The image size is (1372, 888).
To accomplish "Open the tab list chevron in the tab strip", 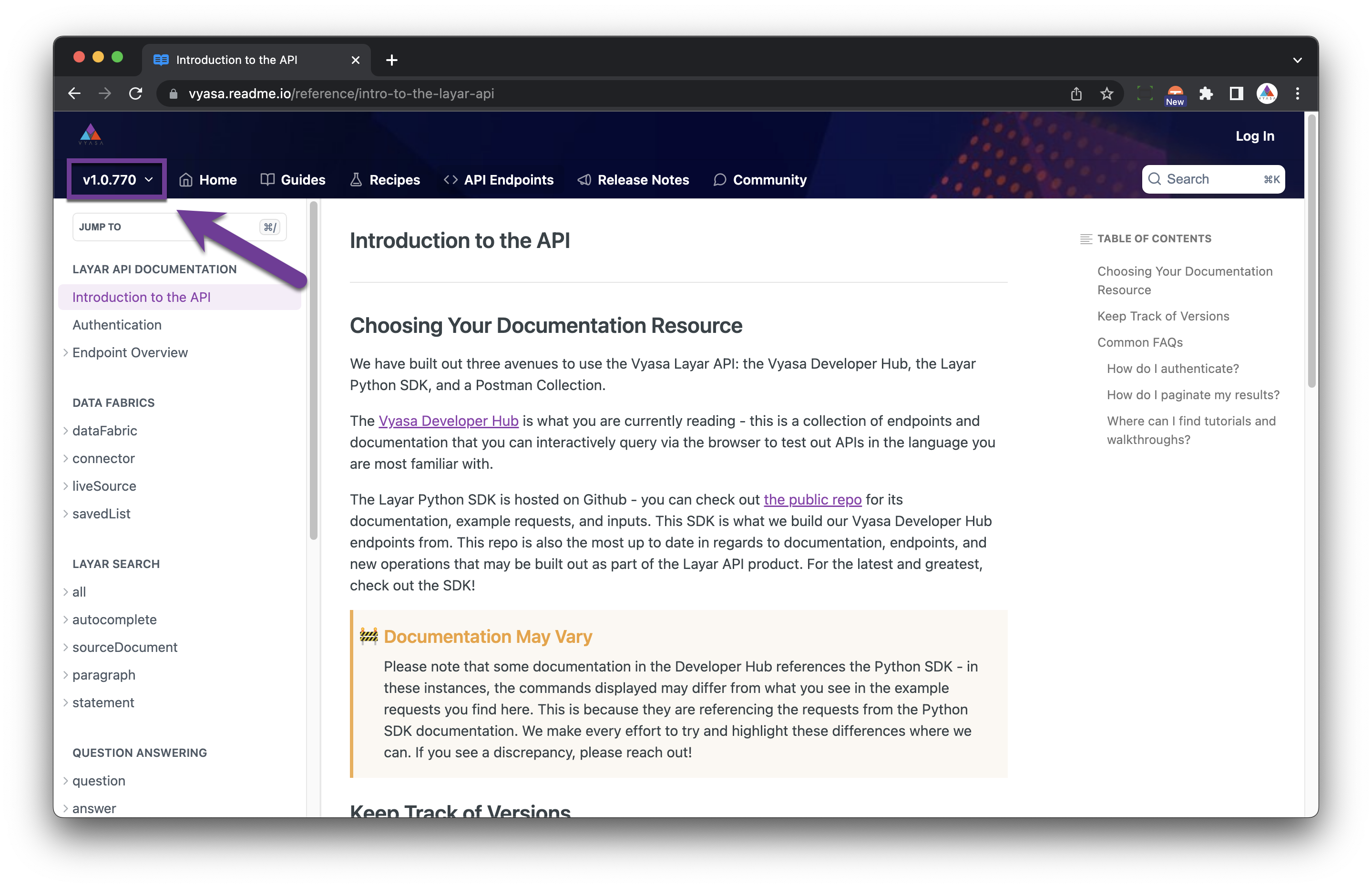I will [x=1297, y=60].
